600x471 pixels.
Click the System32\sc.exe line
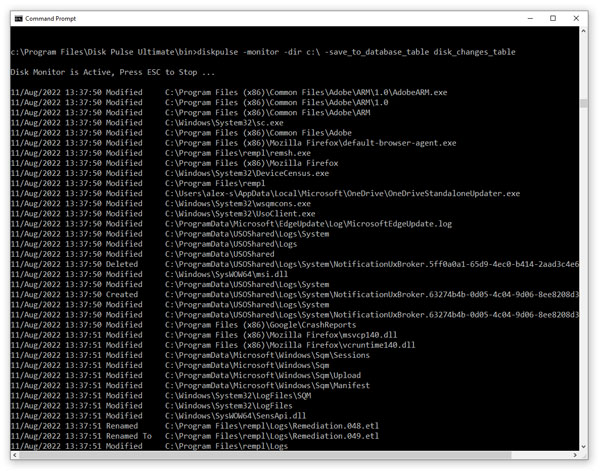[x=147, y=123]
